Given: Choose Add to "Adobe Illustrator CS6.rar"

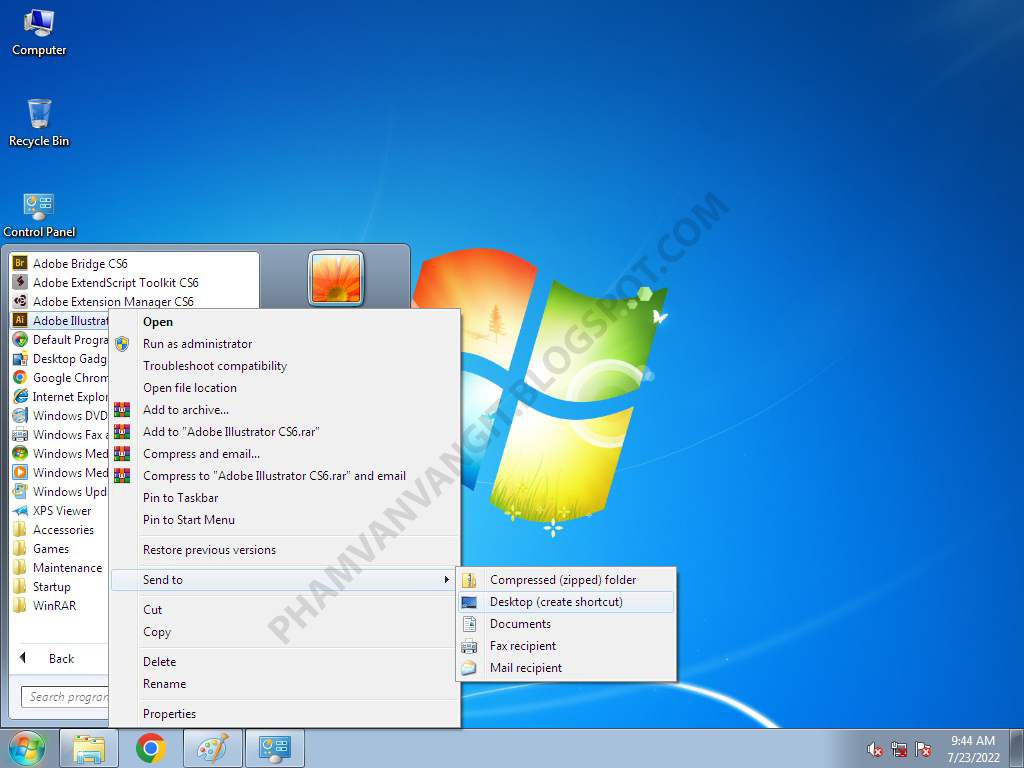Looking at the screenshot, I should pyautogui.click(x=285, y=432).
